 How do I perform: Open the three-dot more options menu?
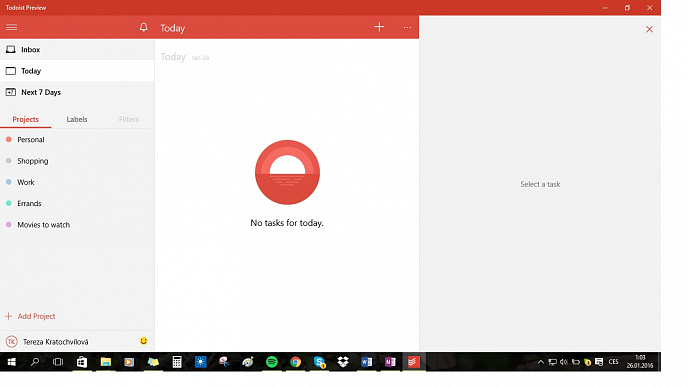(x=407, y=28)
